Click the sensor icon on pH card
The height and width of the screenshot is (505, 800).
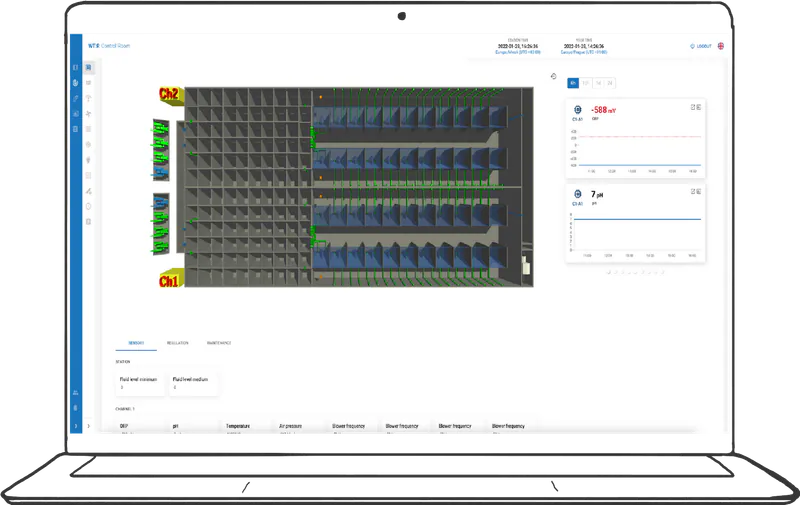click(577, 193)
